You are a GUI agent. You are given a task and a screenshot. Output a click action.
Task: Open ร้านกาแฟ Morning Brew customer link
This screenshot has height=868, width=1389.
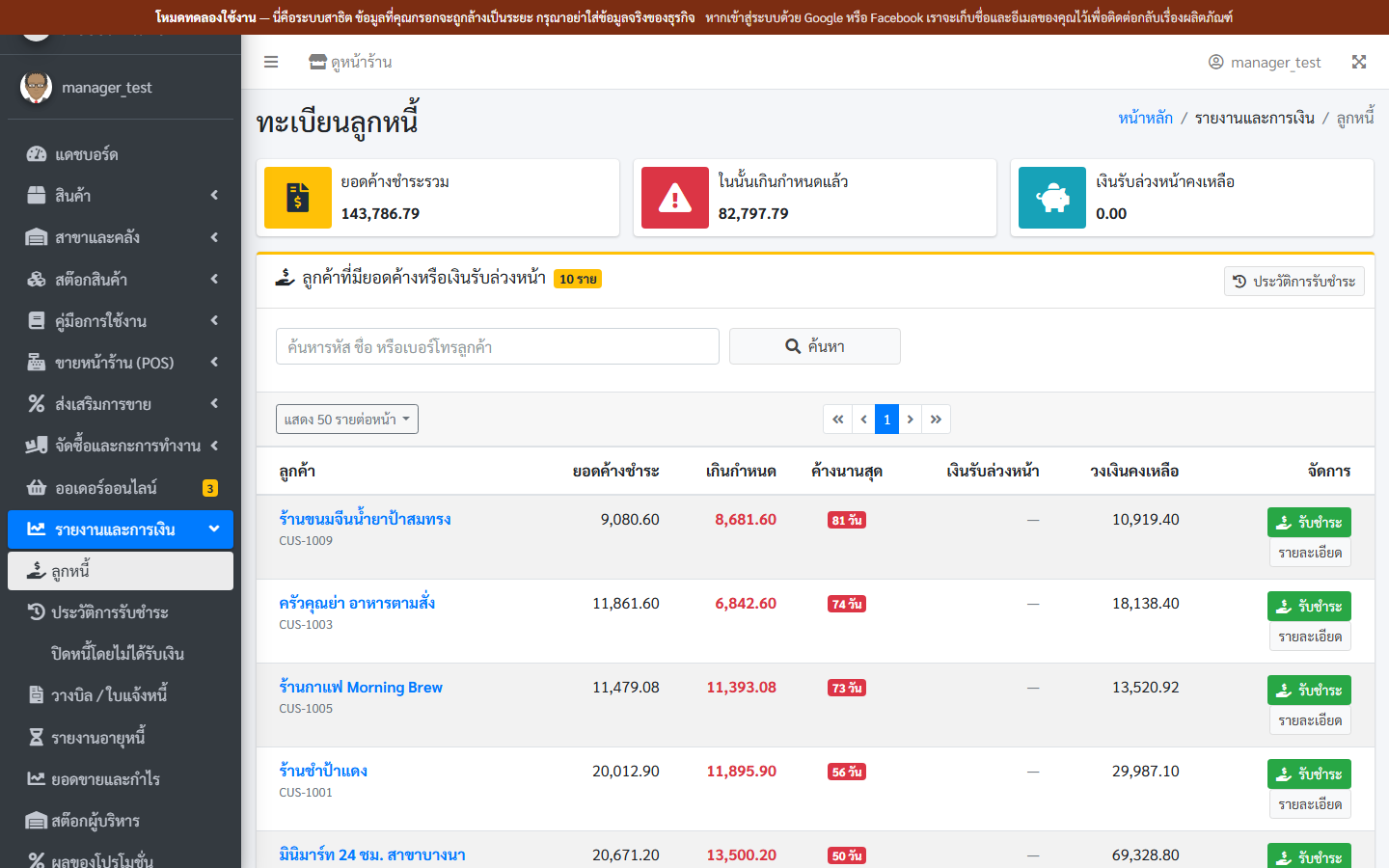click(361, 688)
